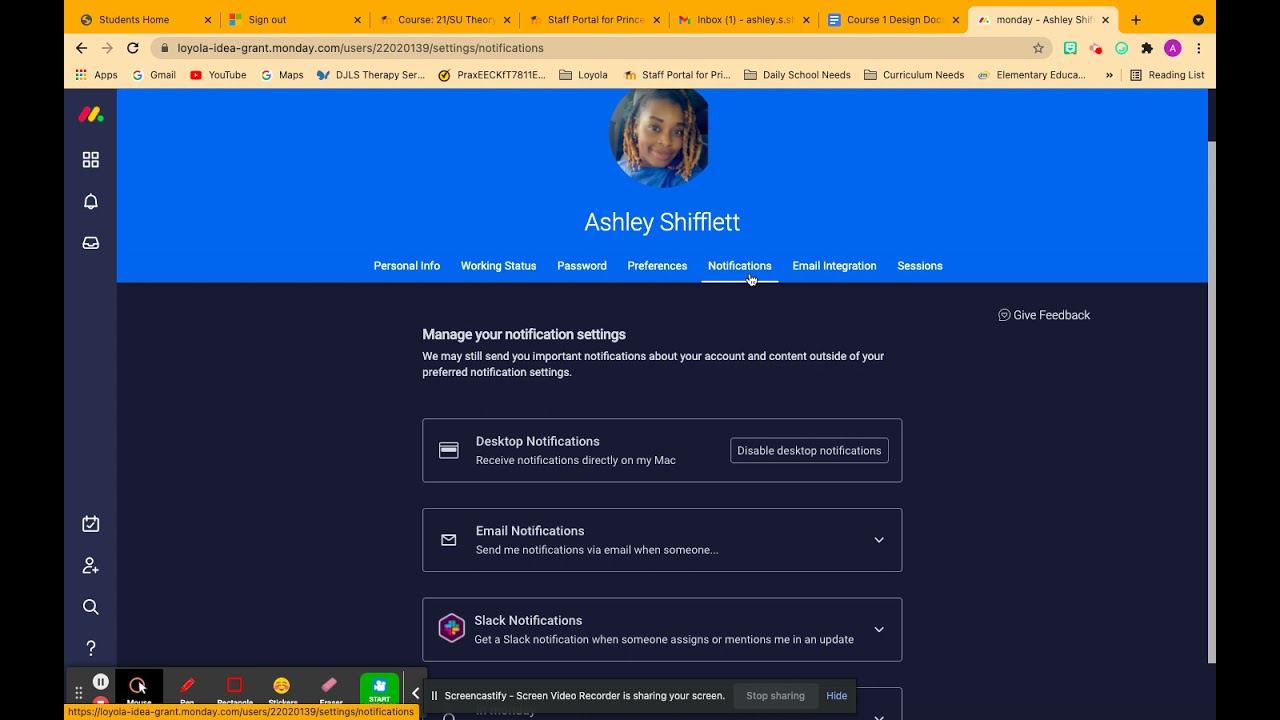Select the Screencastify Eraser tool
Image resolution: width=1280 pixels, height=720 pixels.
(x=330, y=687)
